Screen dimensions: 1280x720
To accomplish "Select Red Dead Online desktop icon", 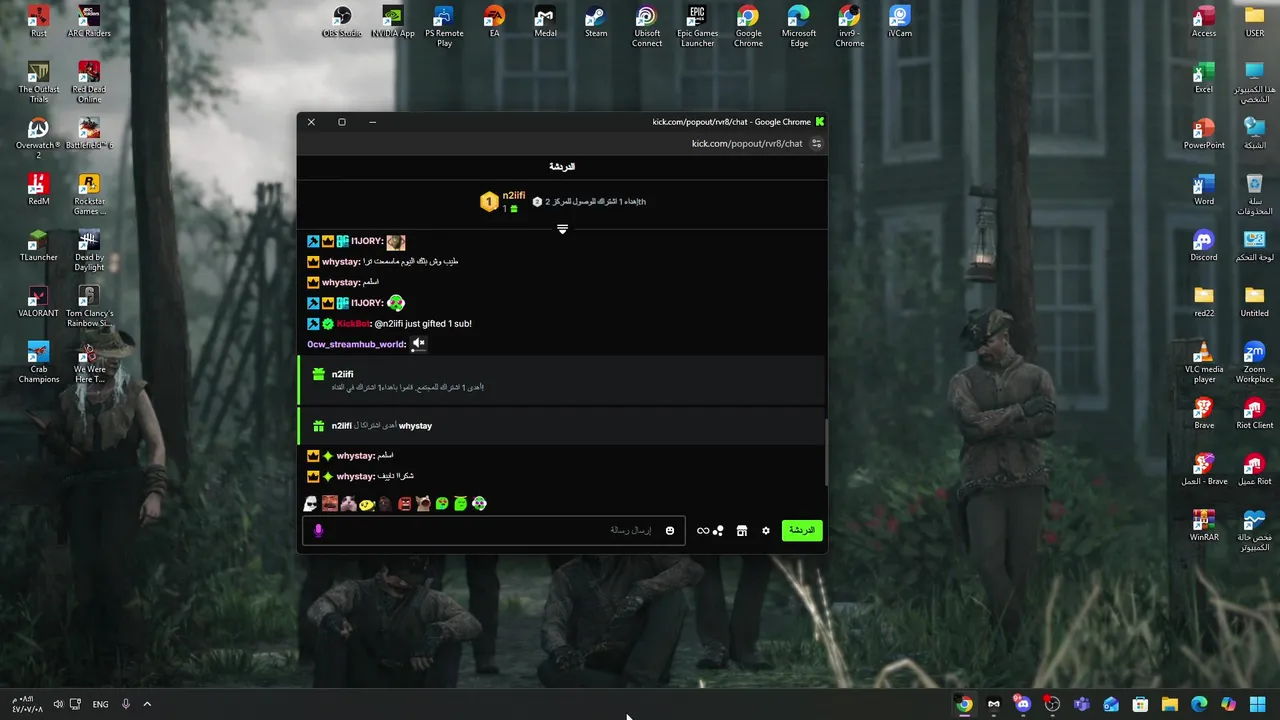I will click(89, 82).
